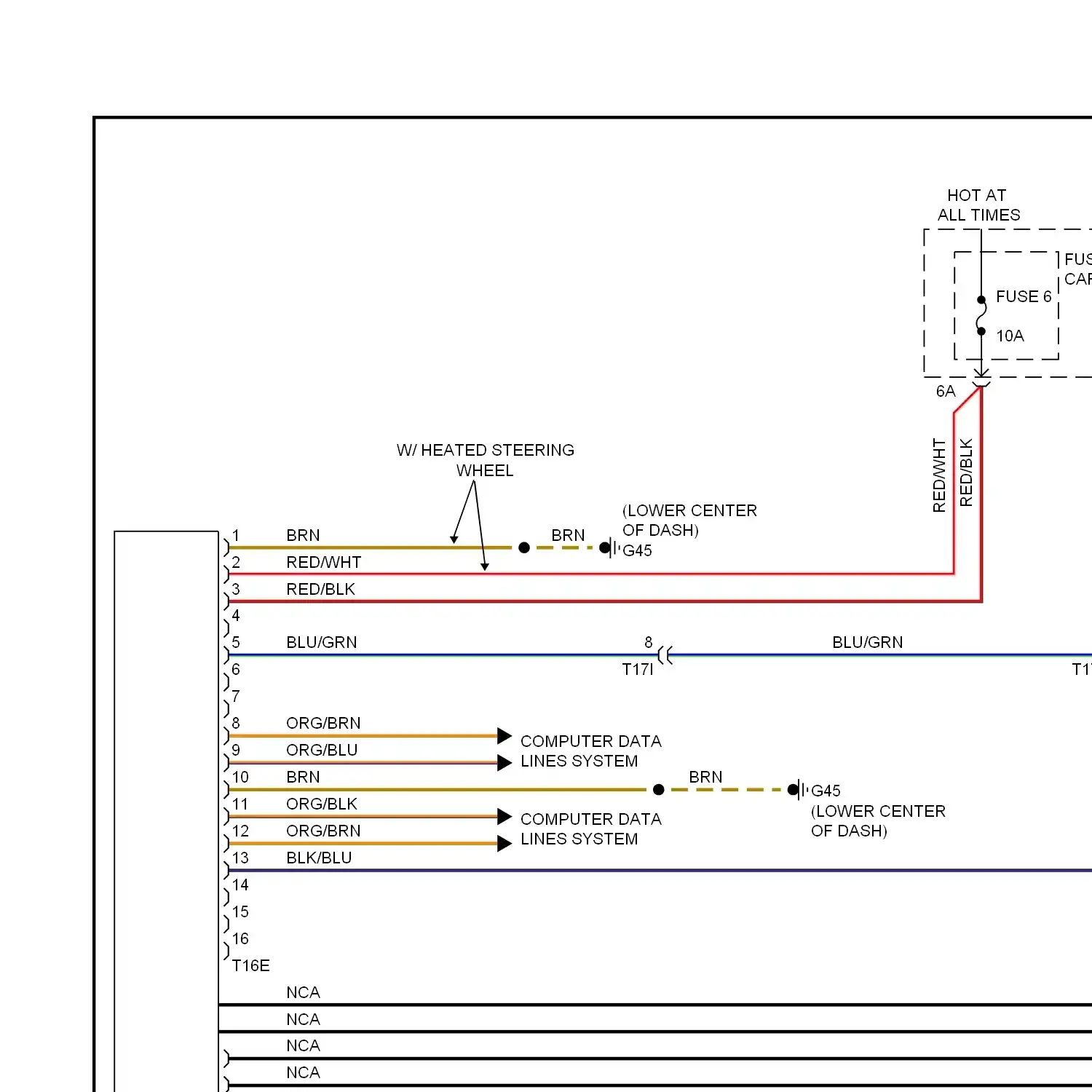This screenshot has height=1092, width=1092.
Task: Select the "G45" ground label on pin 10 wire
Action: 826,791
